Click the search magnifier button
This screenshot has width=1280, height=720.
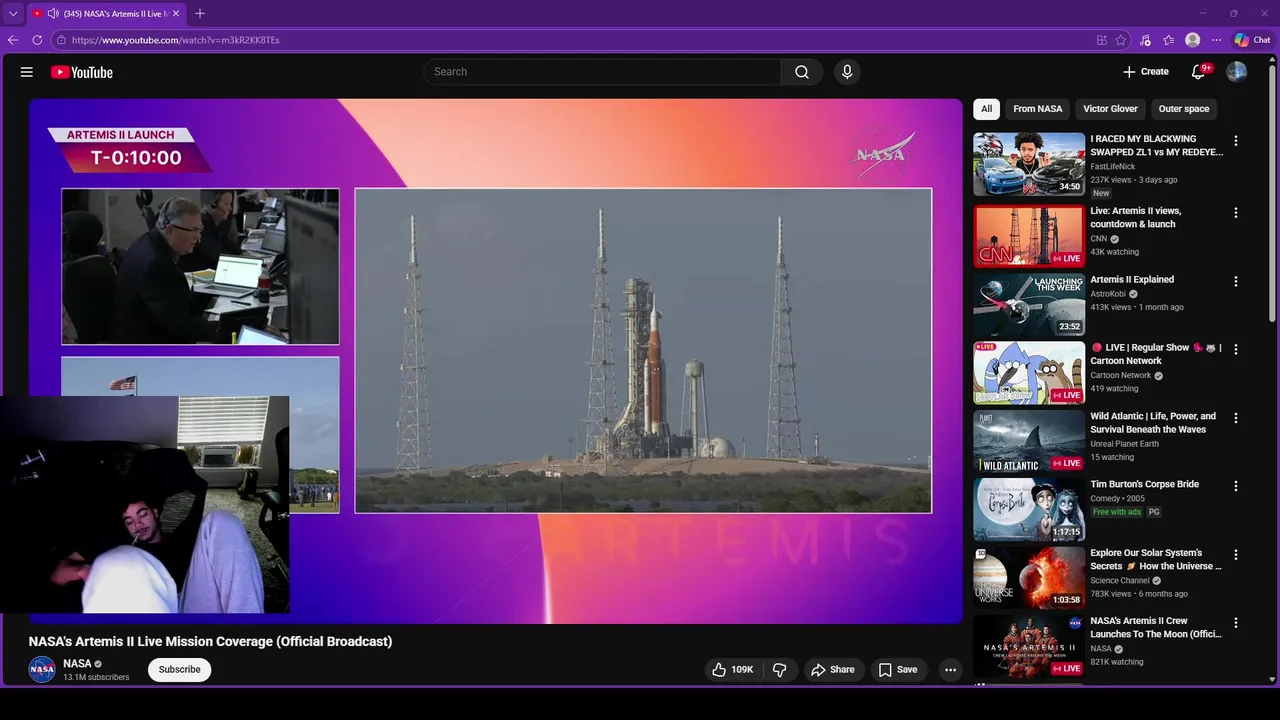pyautogui.click(x=802, y=72)
